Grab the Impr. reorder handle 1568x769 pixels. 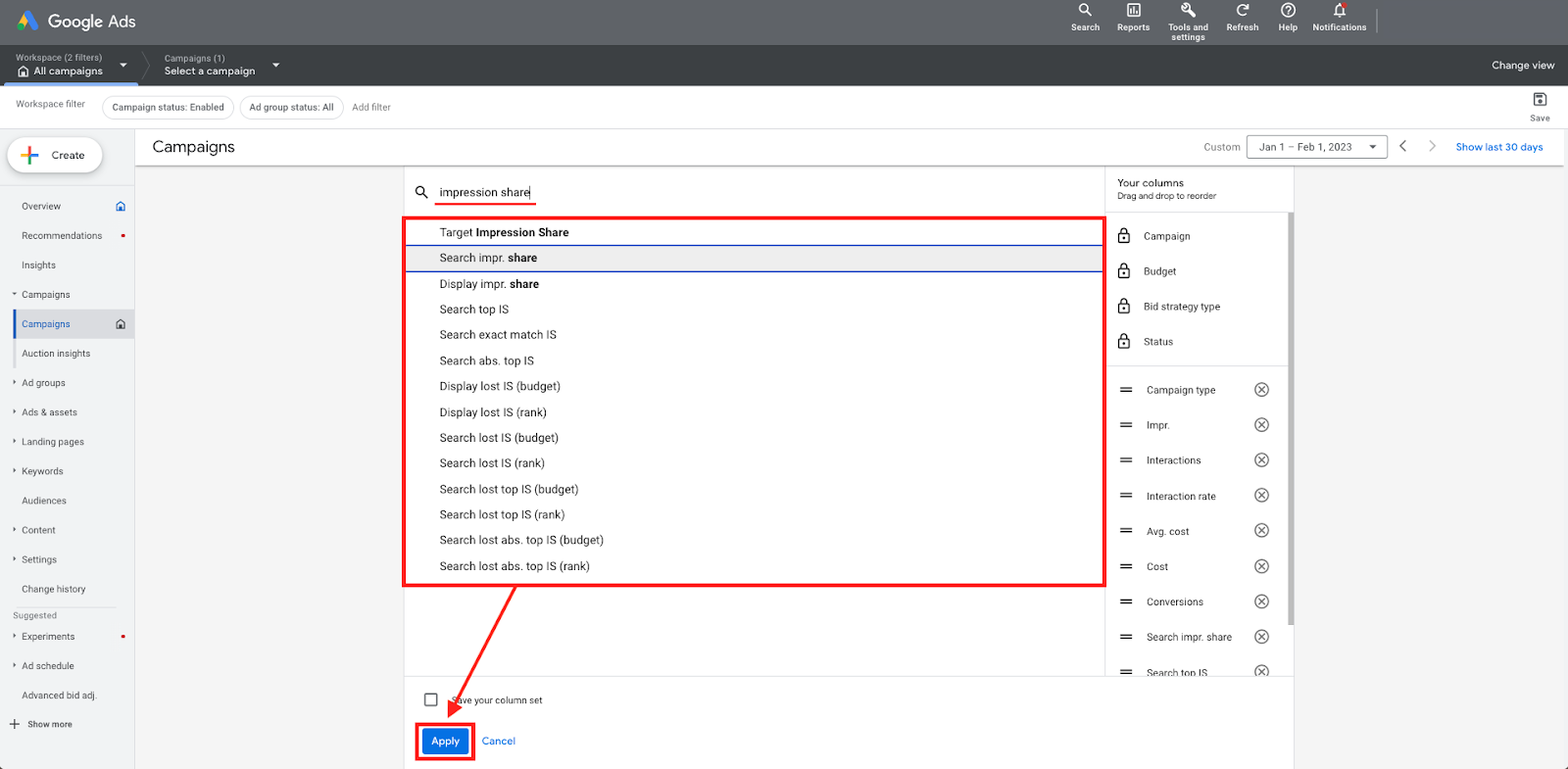pyautogui.click(x=1126, y=425)
